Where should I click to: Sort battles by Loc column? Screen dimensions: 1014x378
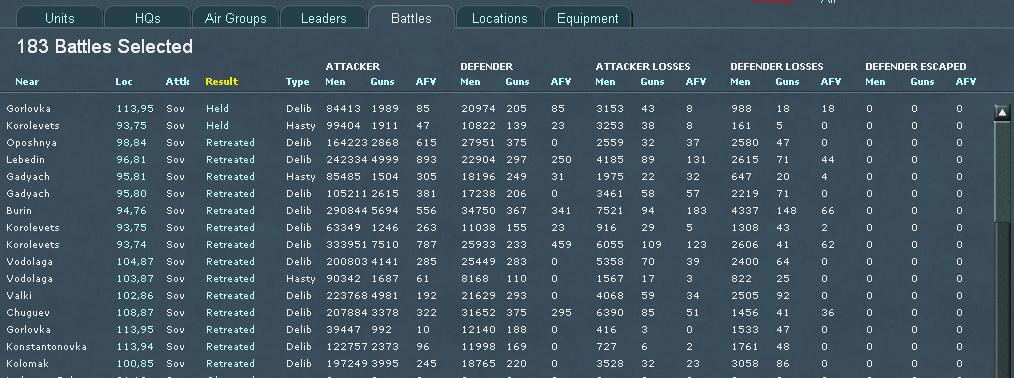(x=124, y=81)
